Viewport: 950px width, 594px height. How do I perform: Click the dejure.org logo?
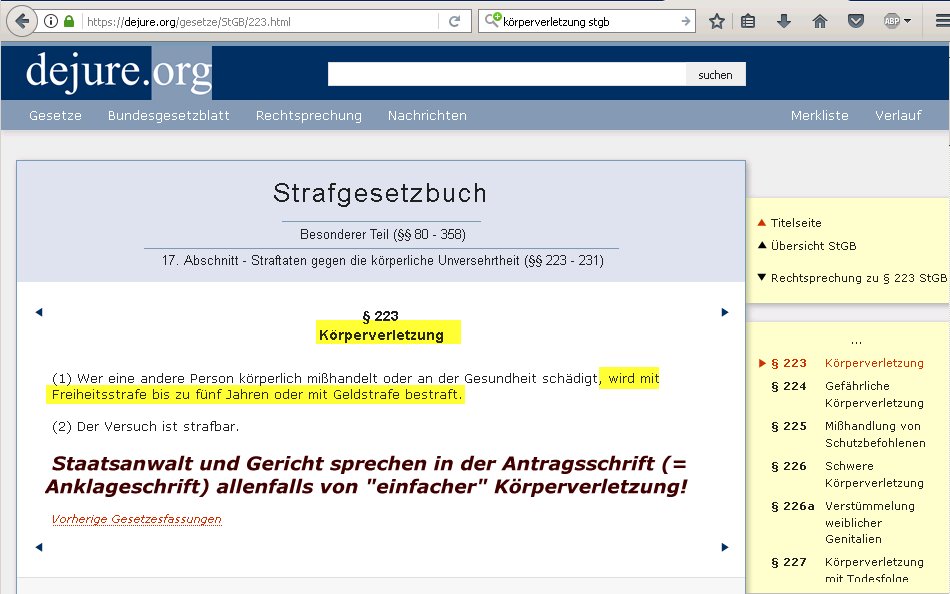pos(118,72)
